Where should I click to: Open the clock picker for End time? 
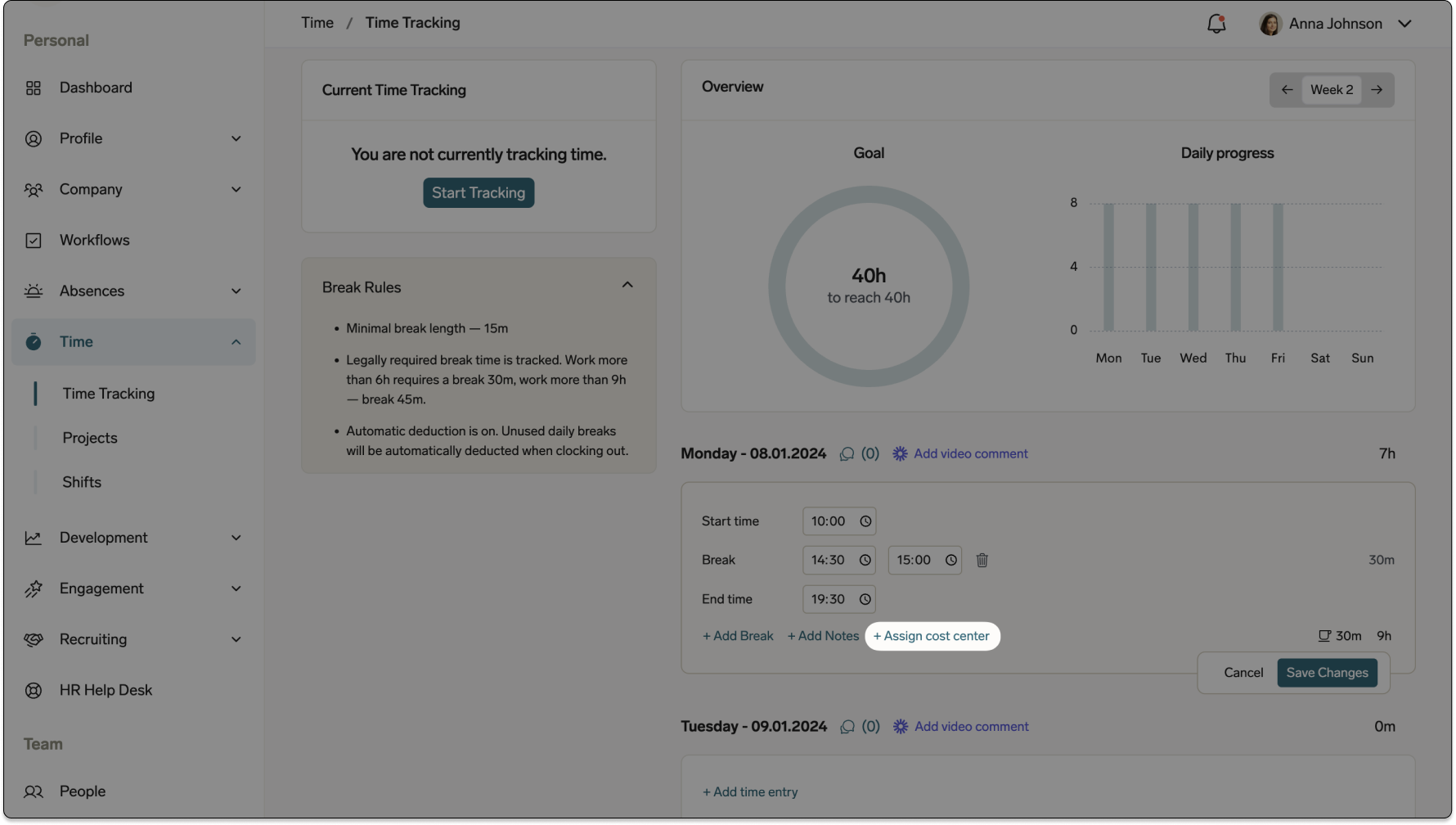pos(866,599)
